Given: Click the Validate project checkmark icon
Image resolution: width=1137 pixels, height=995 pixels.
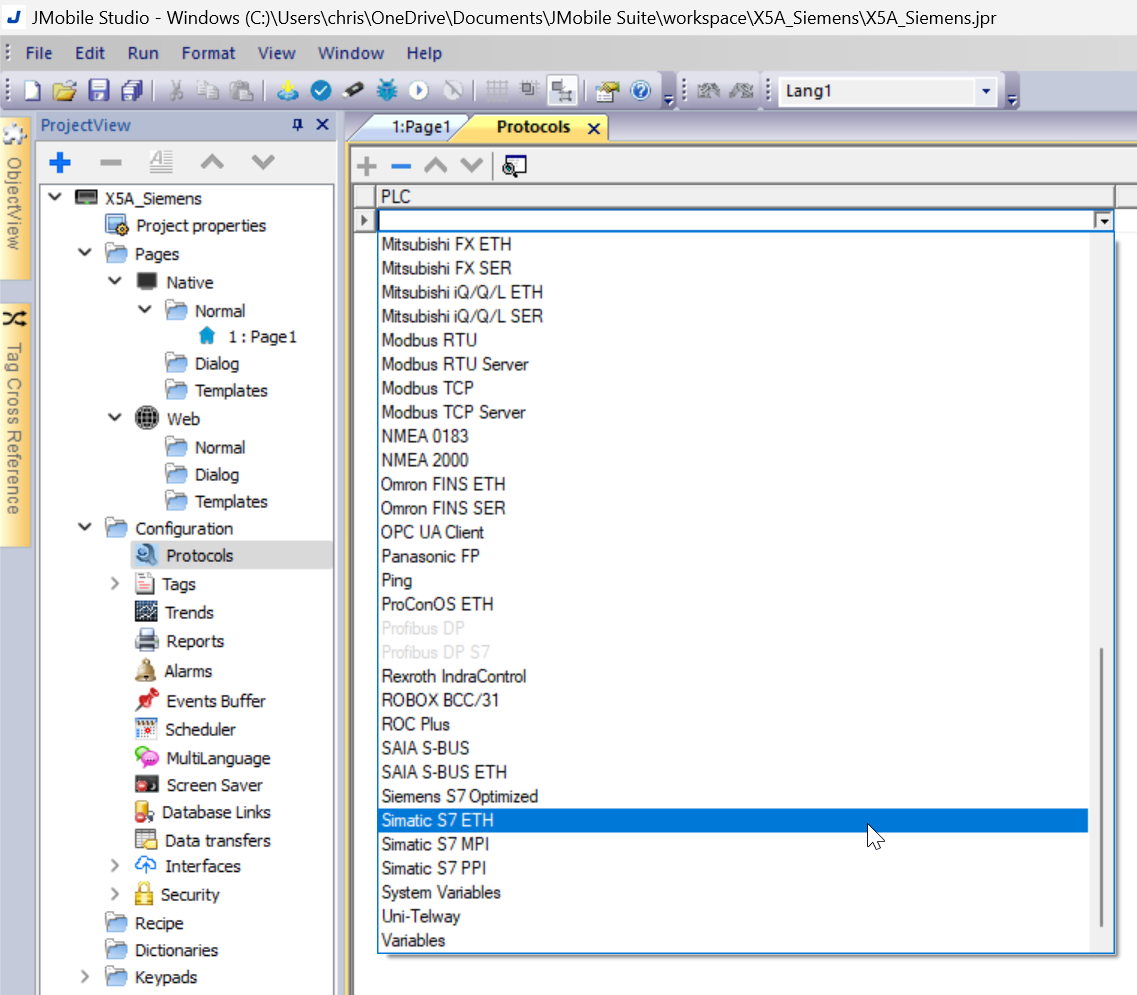Looking at the screenshot, I should [x=321, y=91].
